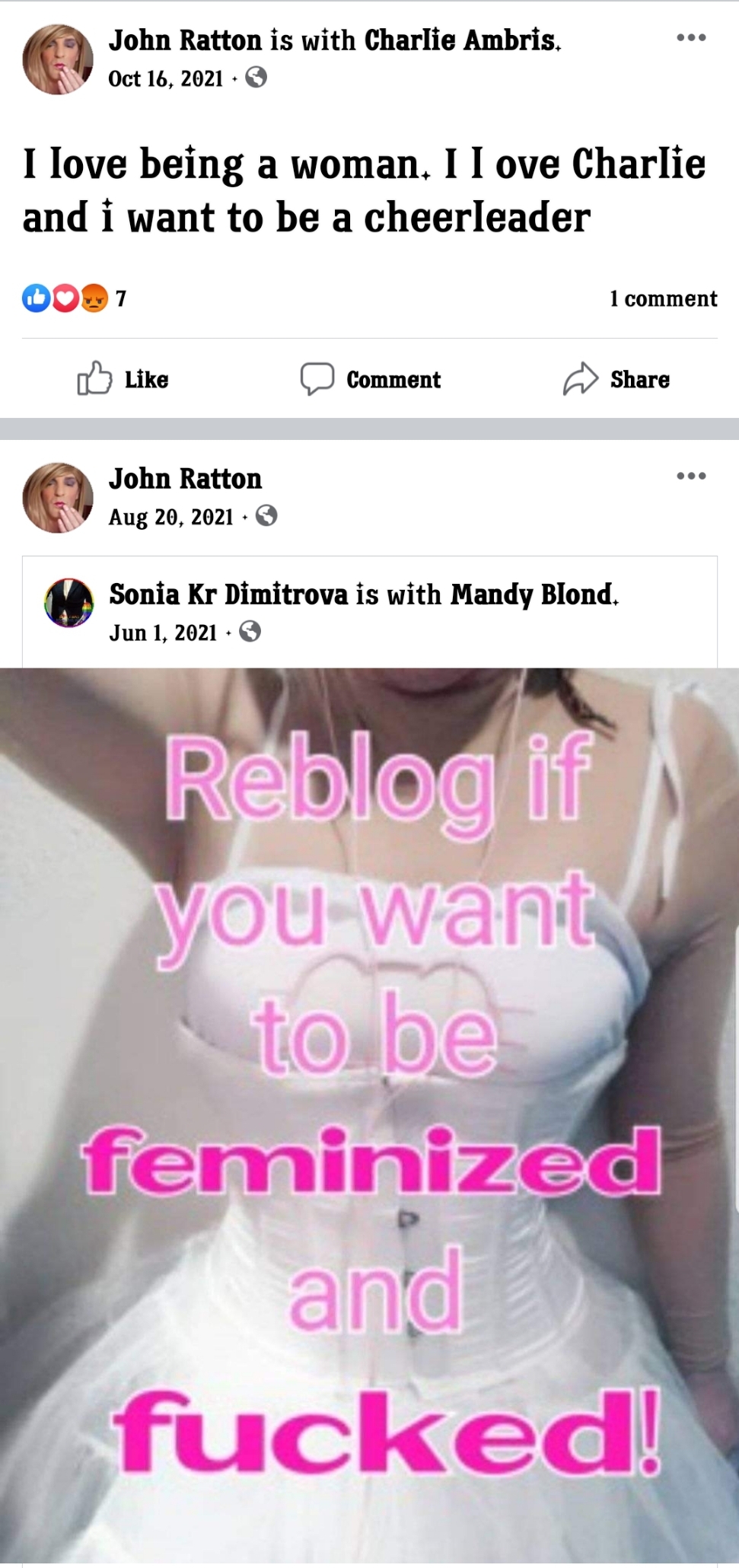The height and width of the screenshot is (1568, 739).
Task: Open John Ratton profile picture on top post
Action: 58,59
